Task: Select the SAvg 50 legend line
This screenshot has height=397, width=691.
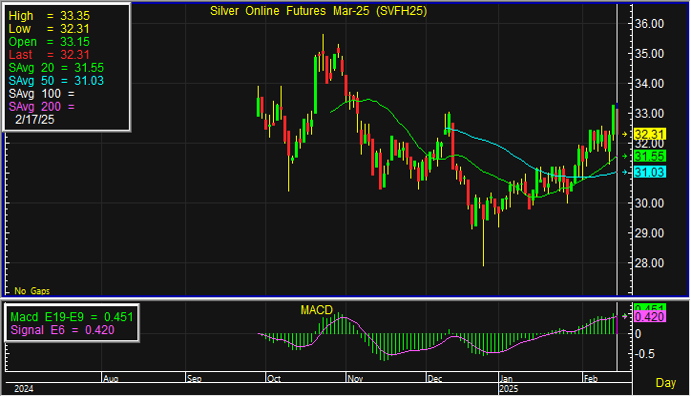Action: pos(56,81)
